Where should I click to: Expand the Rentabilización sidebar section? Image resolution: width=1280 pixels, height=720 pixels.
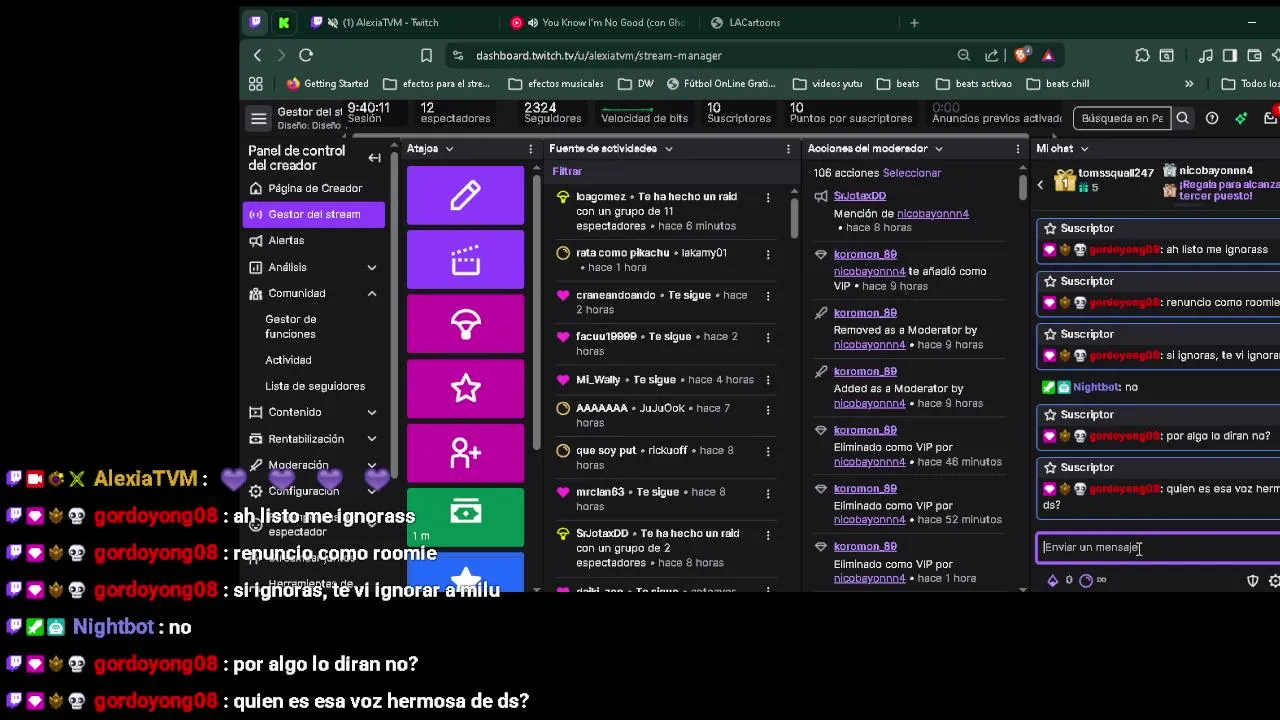click(x=372, y=439)
